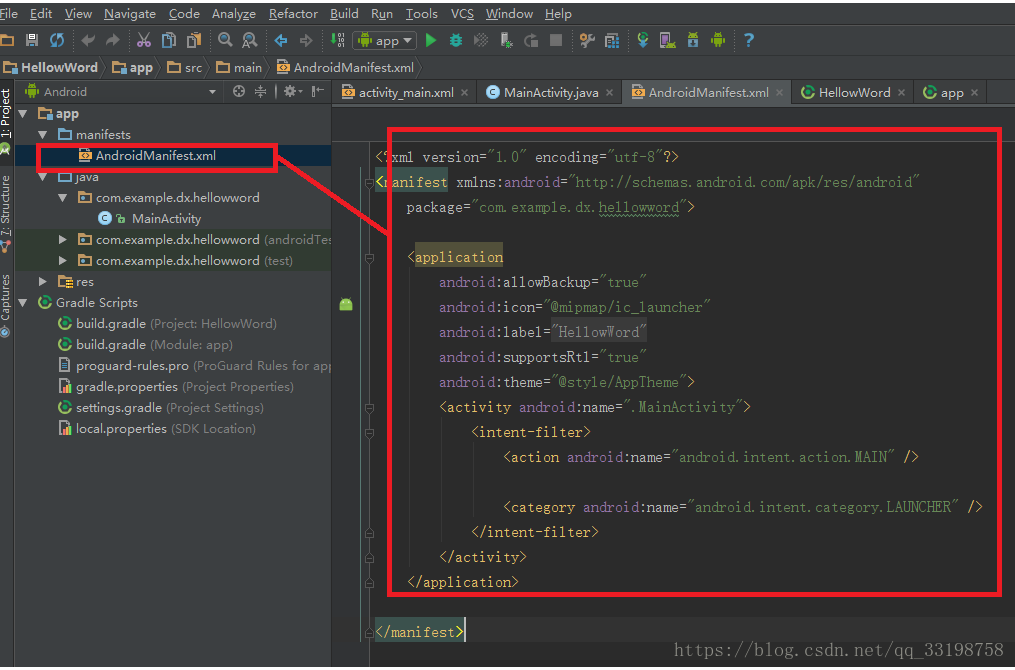The height and width of the screenshot is (670, 1015).
Task: Collapse the Gradle Scripts node
Action: pyautogui.click(x=23, y=302)
